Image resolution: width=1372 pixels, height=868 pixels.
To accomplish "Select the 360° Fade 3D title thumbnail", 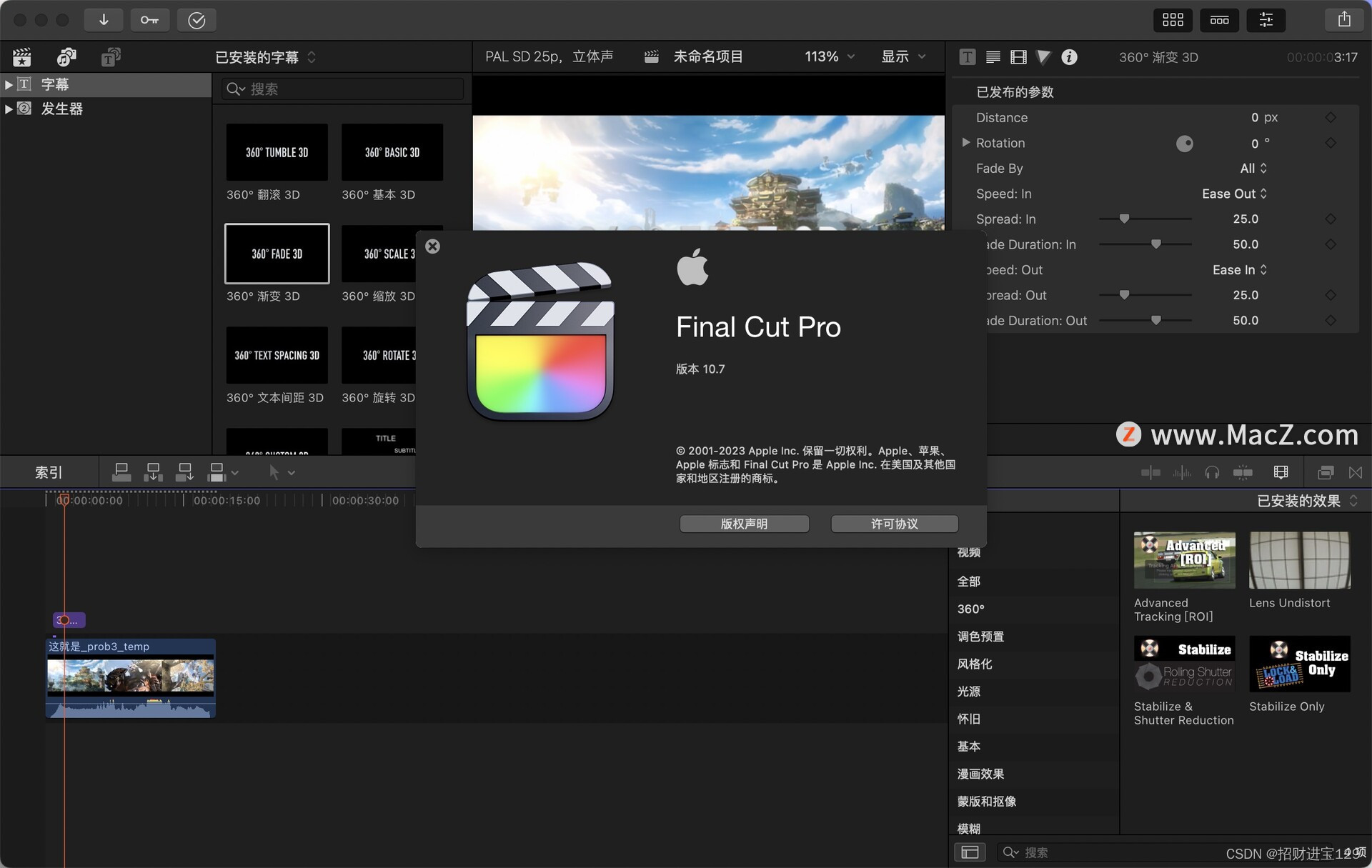I will coord(277,254).
